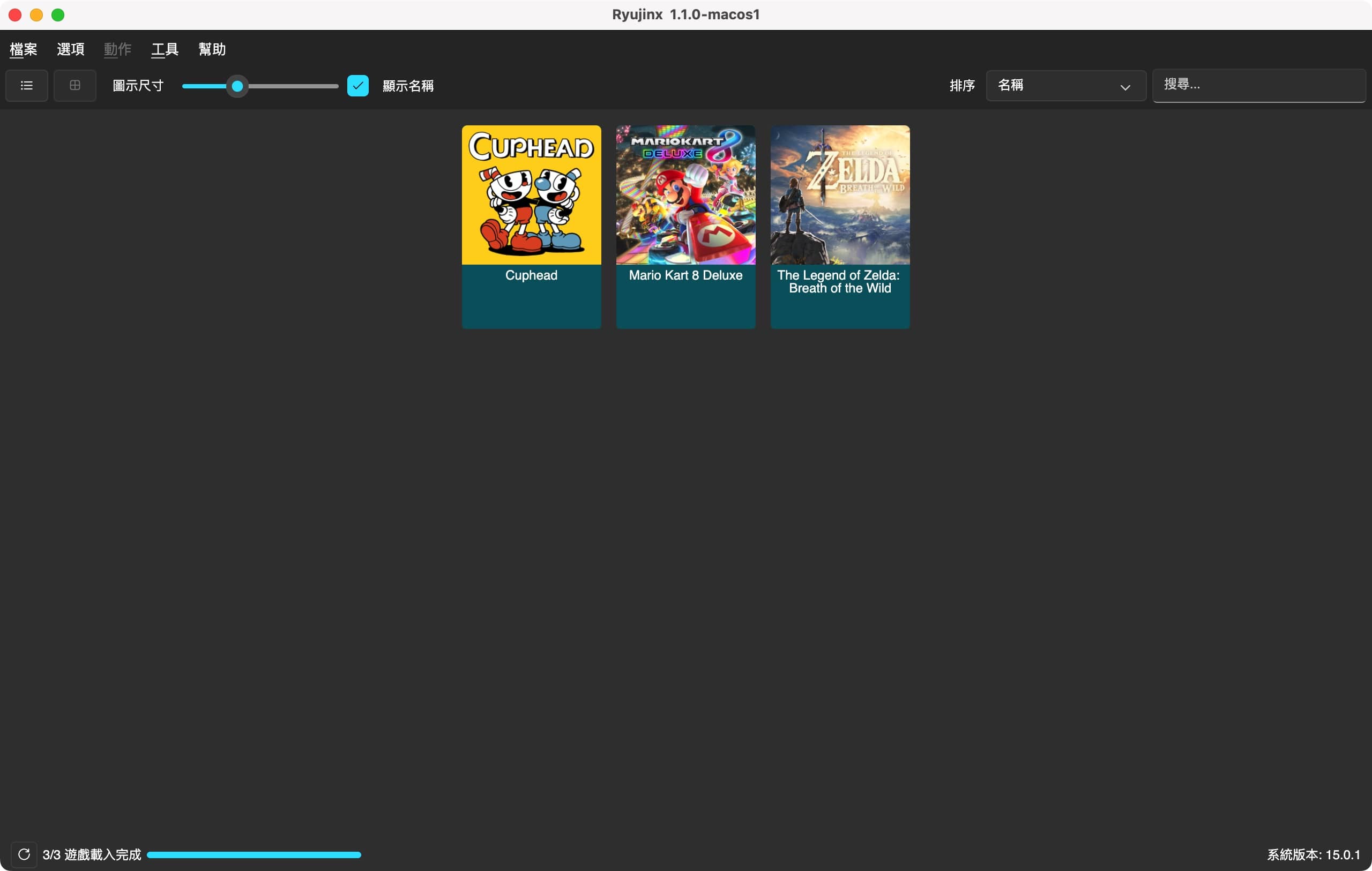The width and height of the screenshot is (1372, 871).
Task: Click the 系統版本: 15.0.1 status text
Action: coord(1313,854)
